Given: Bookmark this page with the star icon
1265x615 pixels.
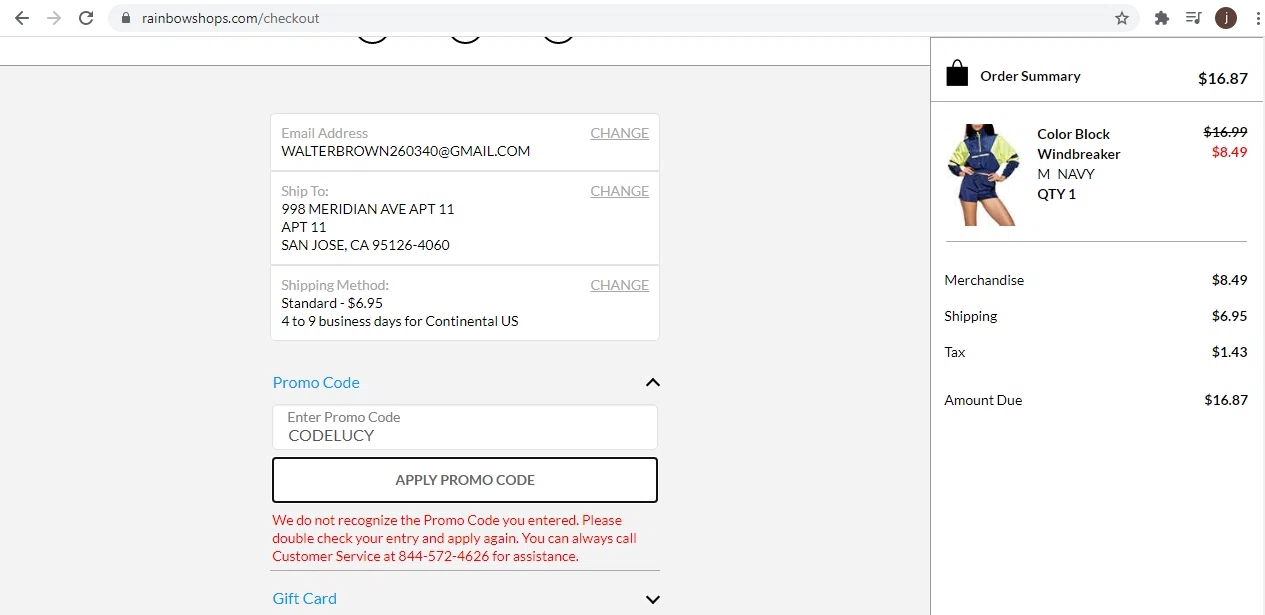Looking at the screenshot, I should coord(1122,18).
